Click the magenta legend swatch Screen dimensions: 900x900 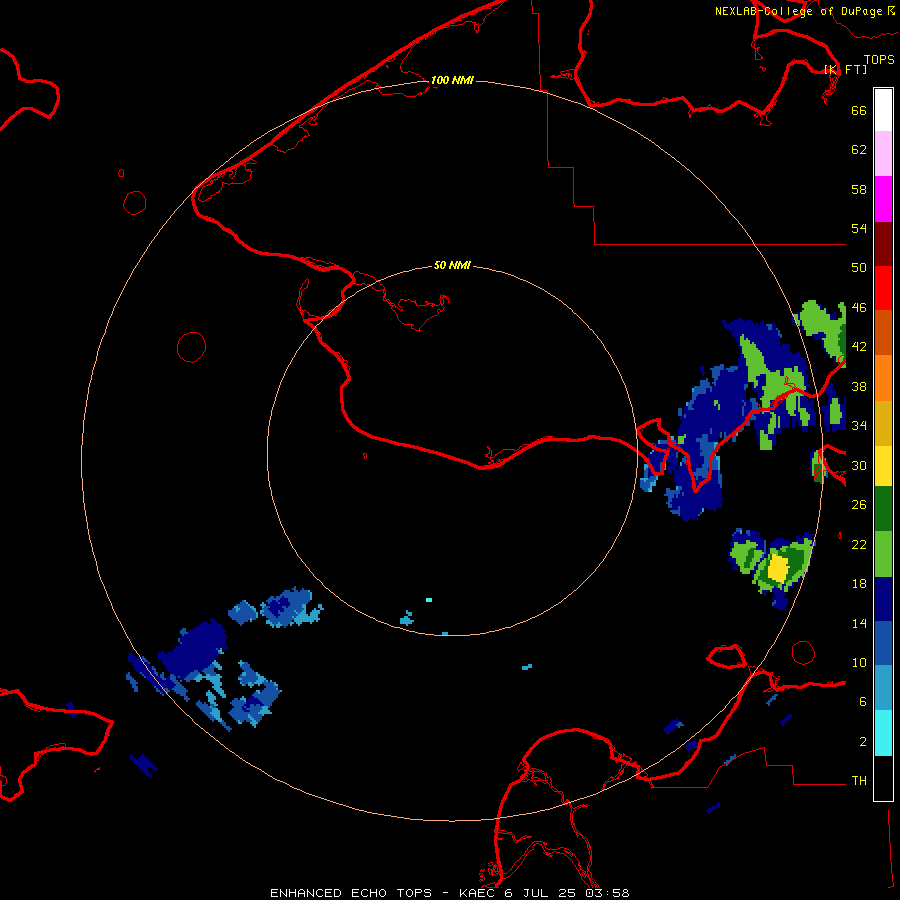883,199
